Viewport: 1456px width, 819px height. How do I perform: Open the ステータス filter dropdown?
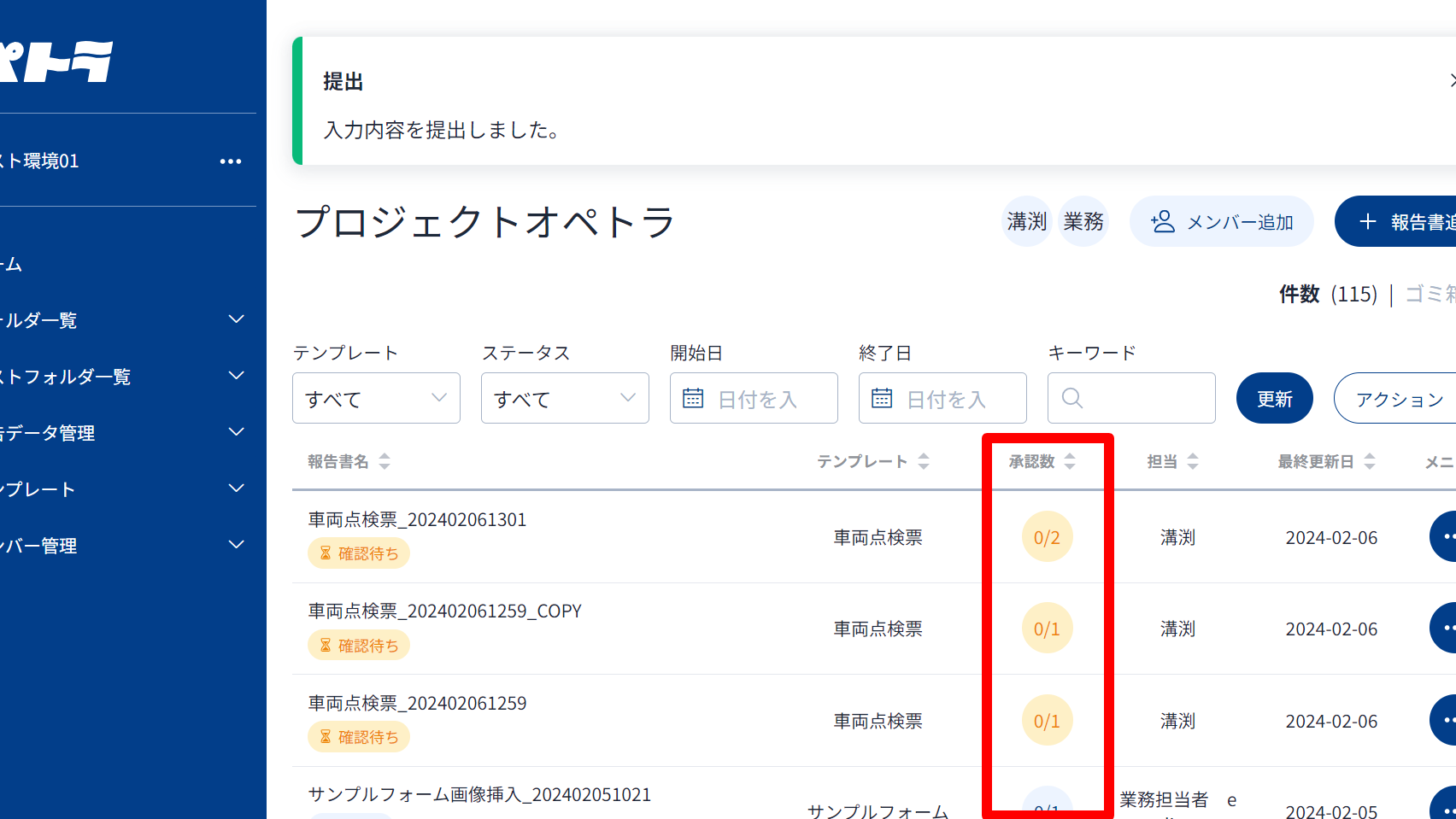click(565, 398)
